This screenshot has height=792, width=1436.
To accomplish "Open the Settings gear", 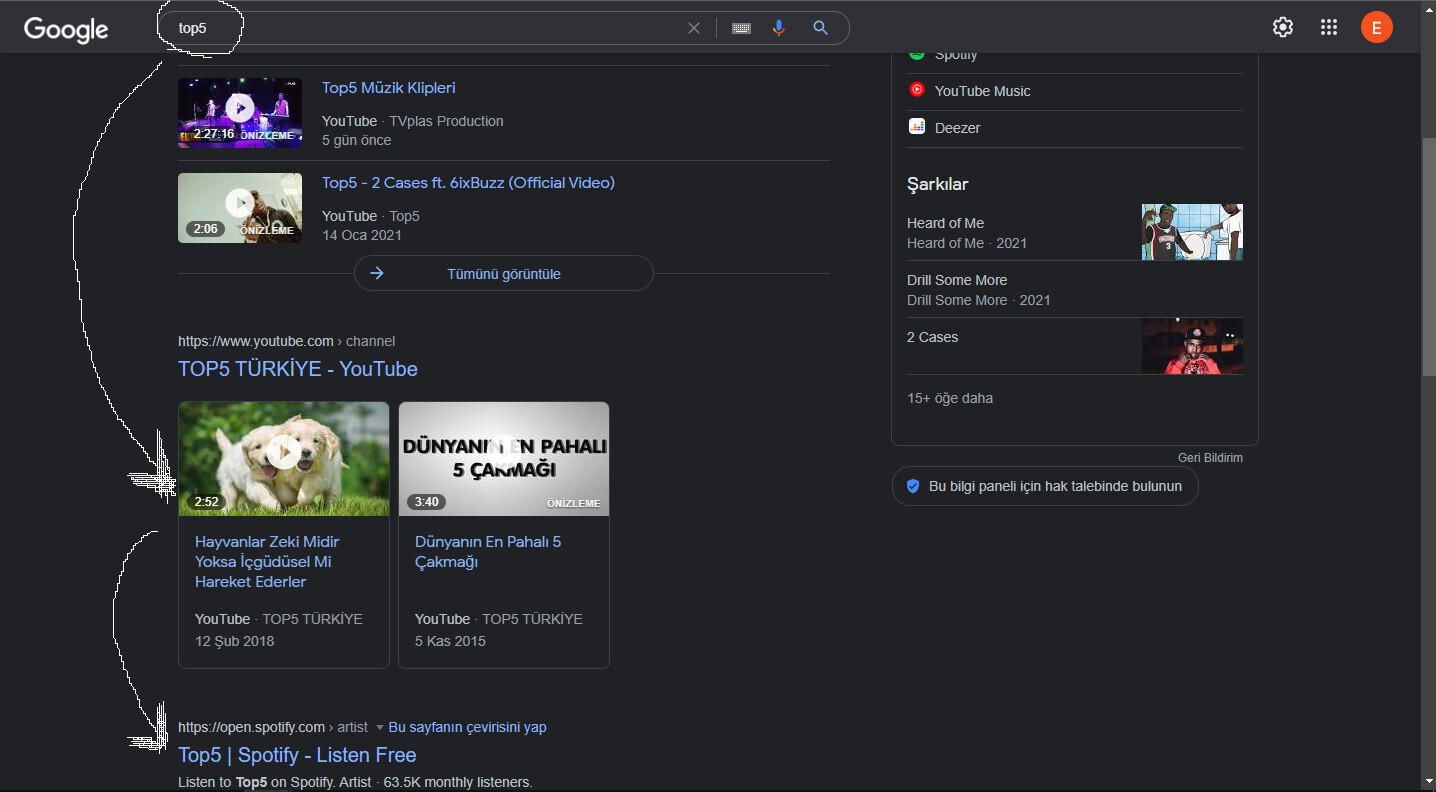I will (1282, 28).
